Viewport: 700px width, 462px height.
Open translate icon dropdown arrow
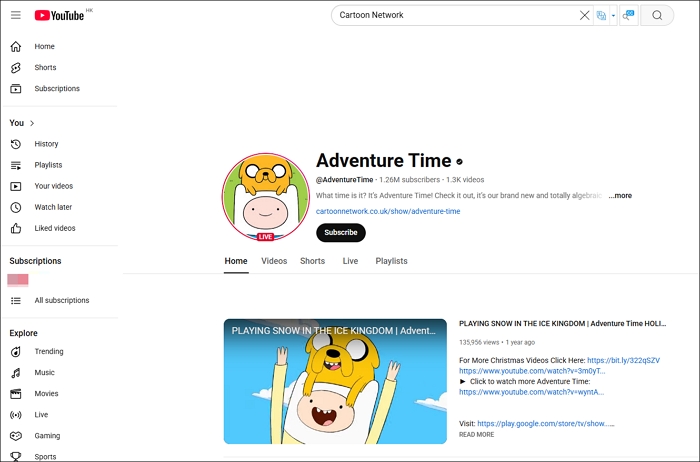tap(613, 16)
